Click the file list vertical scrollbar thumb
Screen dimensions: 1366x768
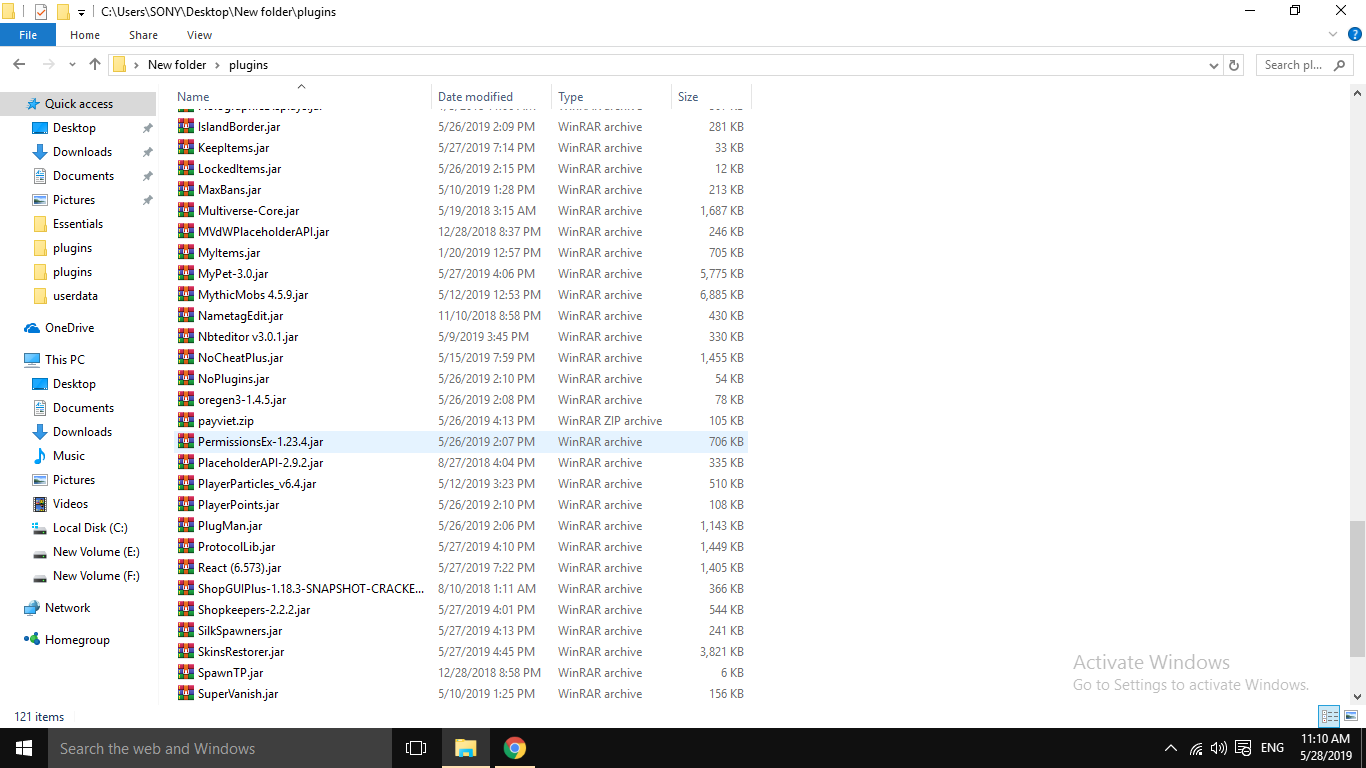(1357, 588)
